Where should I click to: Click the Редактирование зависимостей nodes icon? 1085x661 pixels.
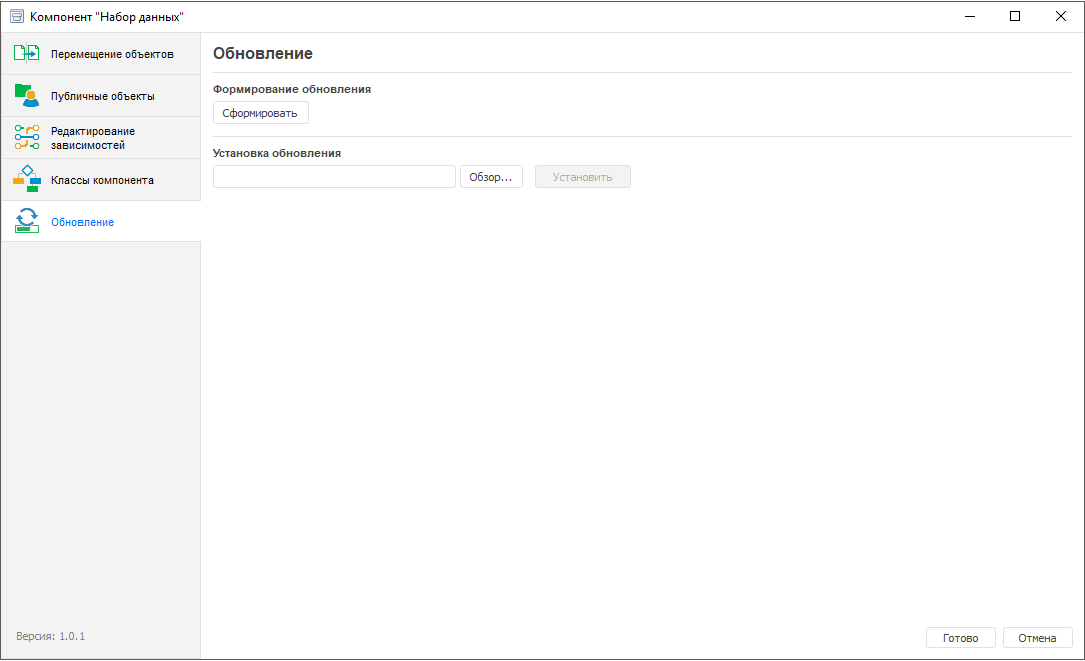27,137
